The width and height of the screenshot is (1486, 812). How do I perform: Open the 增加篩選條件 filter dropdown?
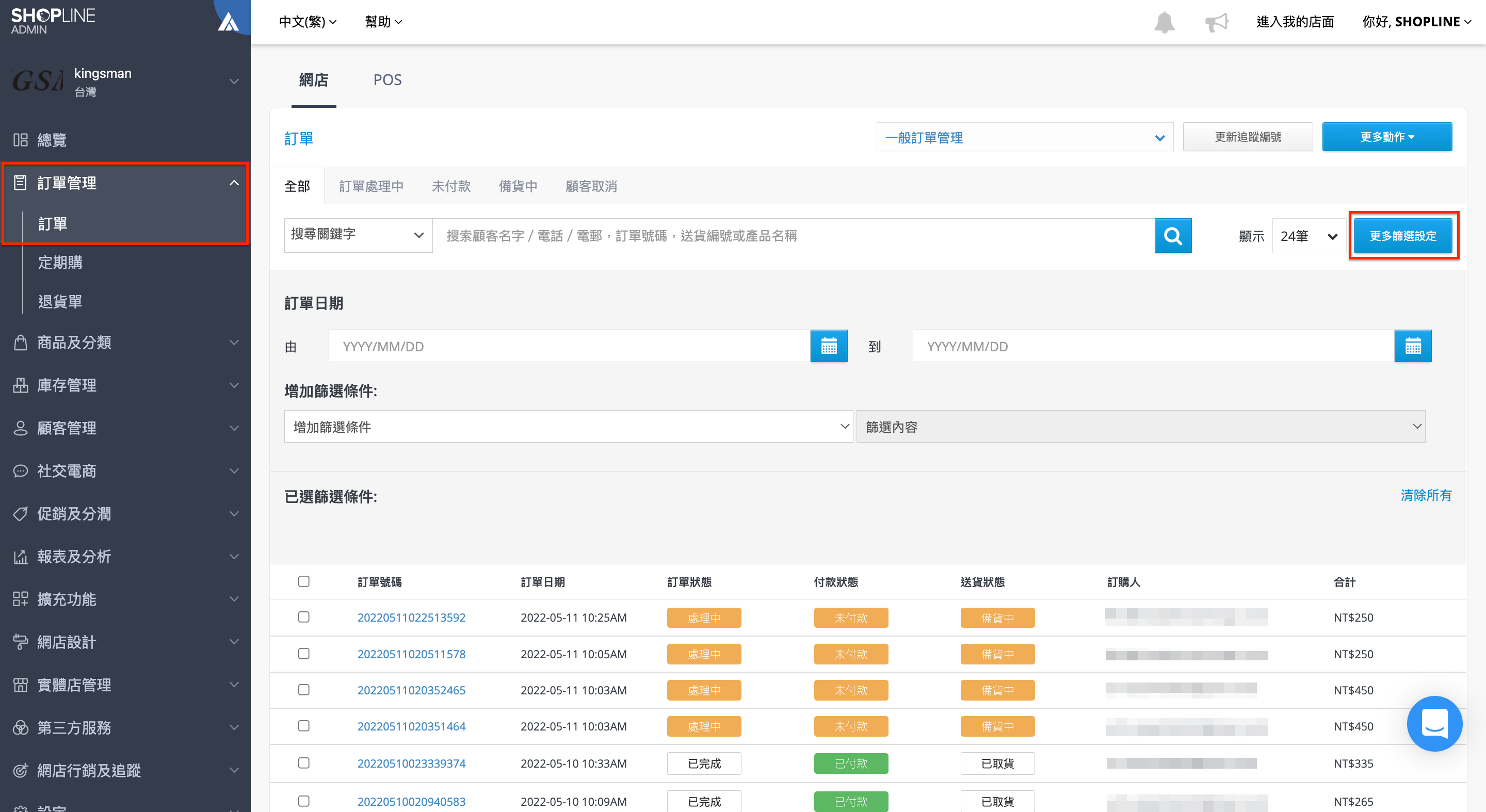tap(568, 426)
